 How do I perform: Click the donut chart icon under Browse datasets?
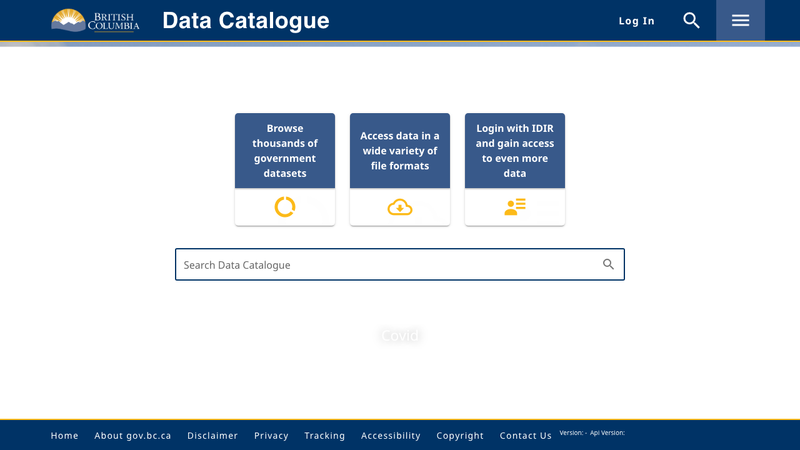(285, 207)
